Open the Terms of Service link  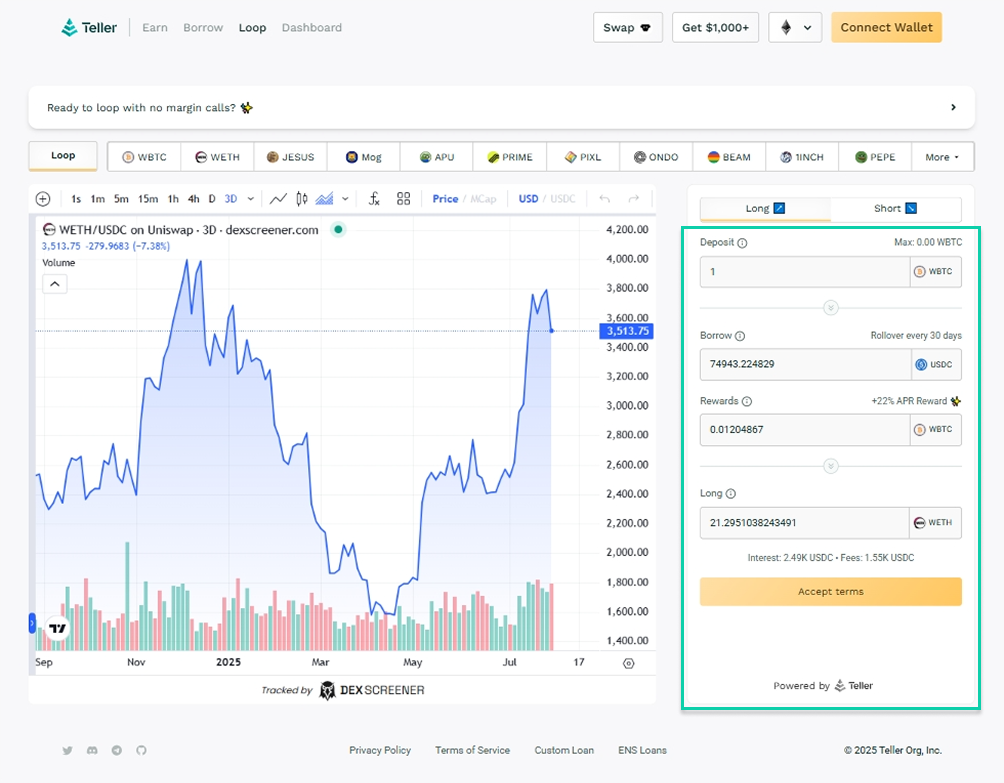[x=473, y=750]
